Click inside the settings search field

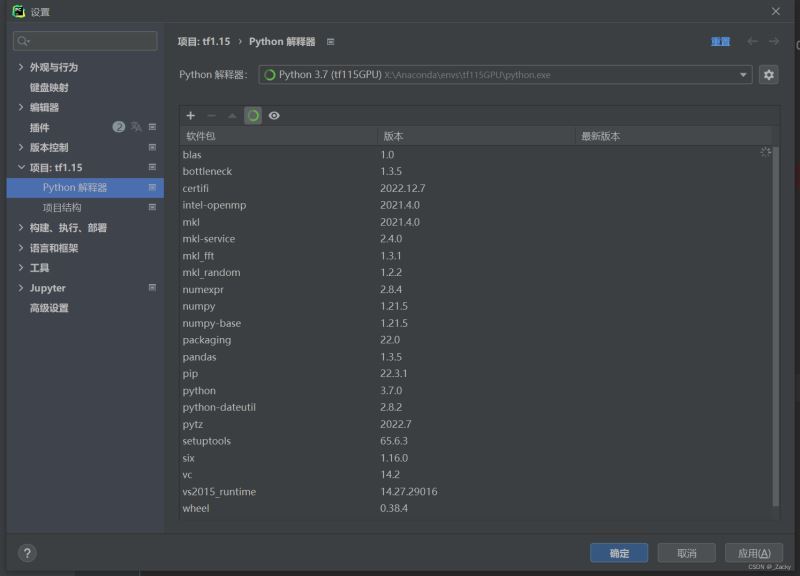tap(85, 41)
